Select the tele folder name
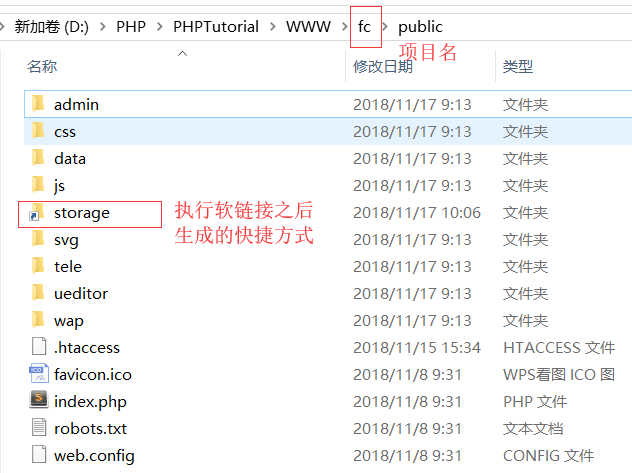The image size is (632, 473). pos(68,267)
